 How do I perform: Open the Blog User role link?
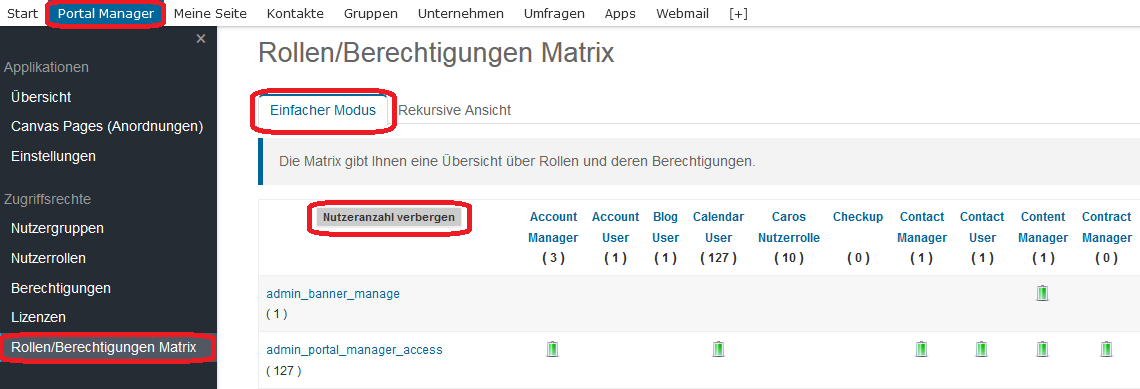coord(665,227)
